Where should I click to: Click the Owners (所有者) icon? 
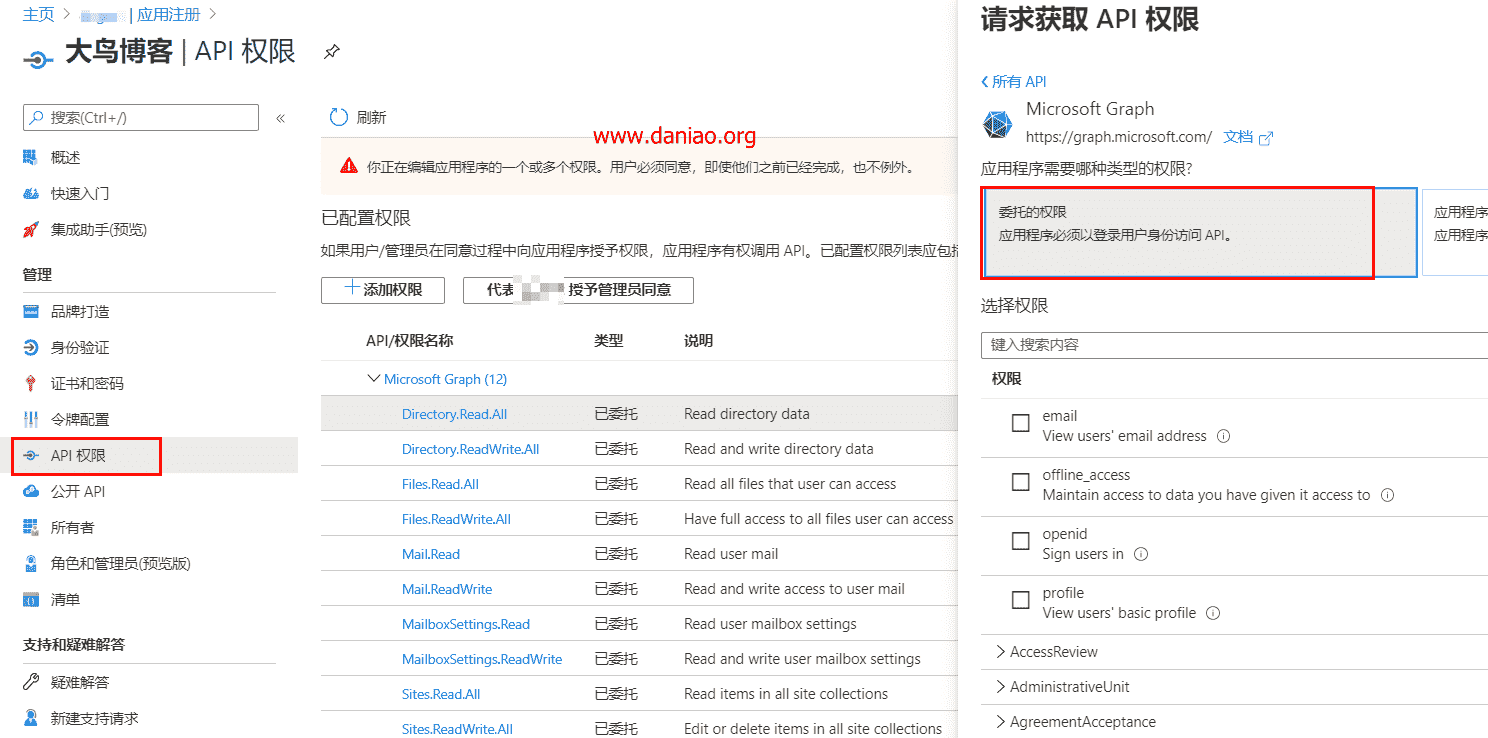coord(31,527)
